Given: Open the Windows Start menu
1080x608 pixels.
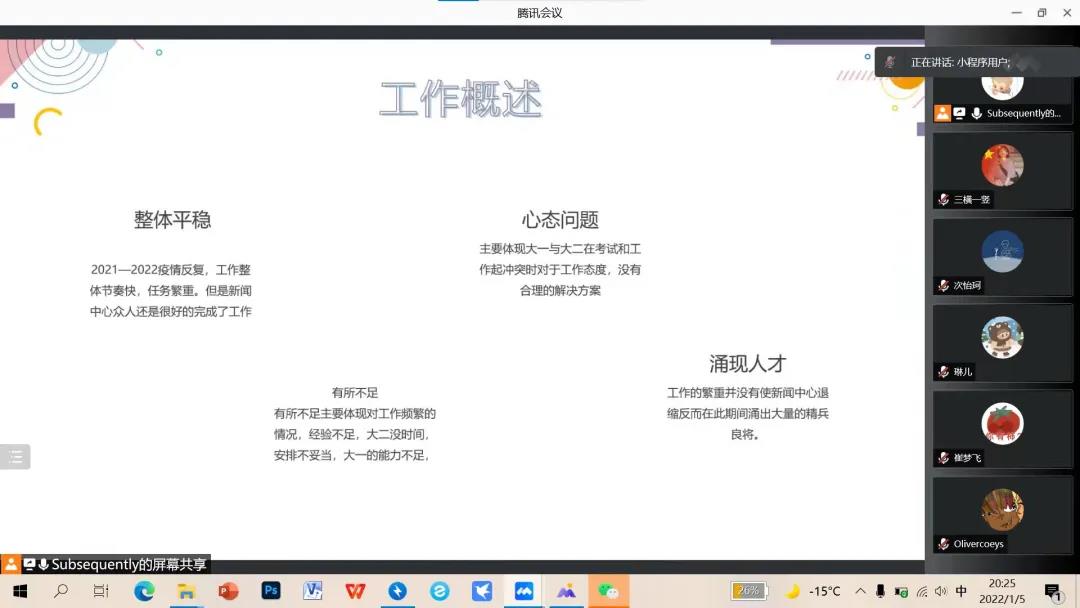Looking at the screenshot, I should pos(19,591).
